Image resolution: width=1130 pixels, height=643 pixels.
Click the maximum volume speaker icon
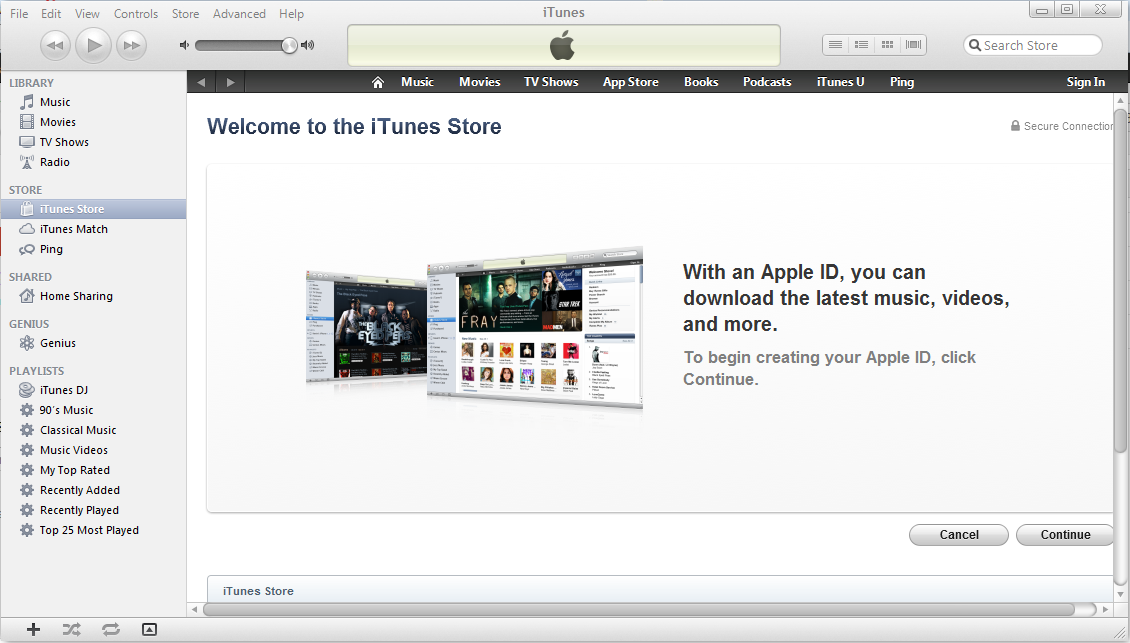click(308, 45)
